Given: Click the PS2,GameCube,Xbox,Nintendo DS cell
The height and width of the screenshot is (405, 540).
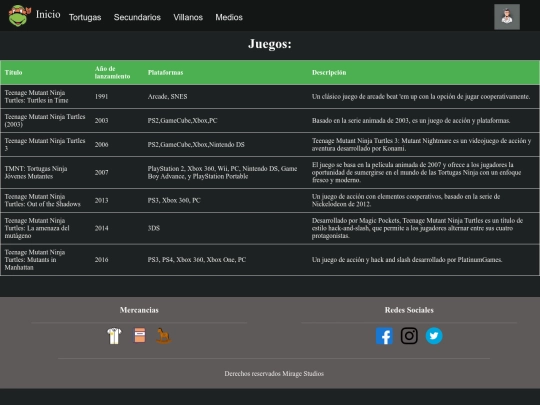Looking at the screenshot, I should [x=226, y=145].
